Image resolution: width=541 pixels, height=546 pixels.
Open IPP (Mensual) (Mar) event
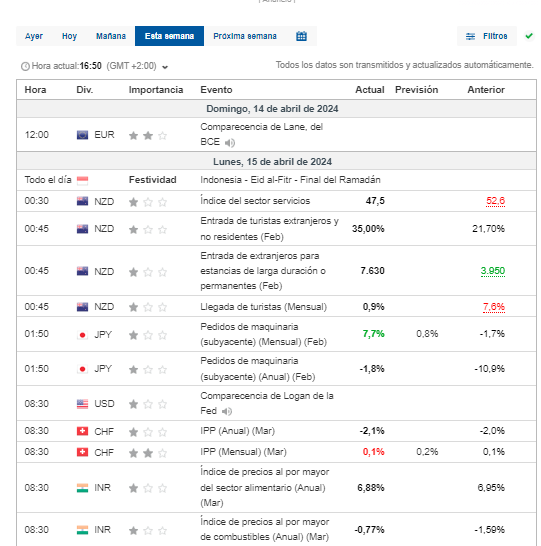[243, 452]
